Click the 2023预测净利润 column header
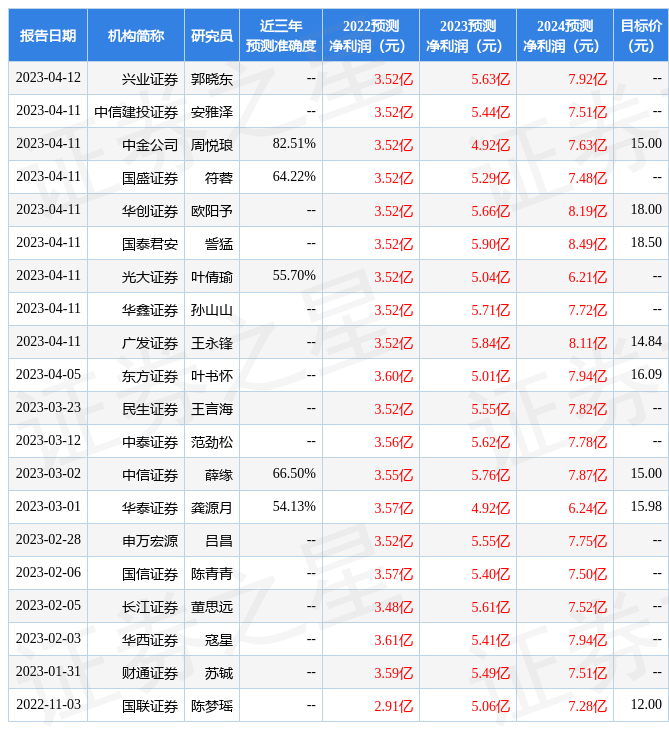This screenshot has height=730, width=669. [468, 35]
